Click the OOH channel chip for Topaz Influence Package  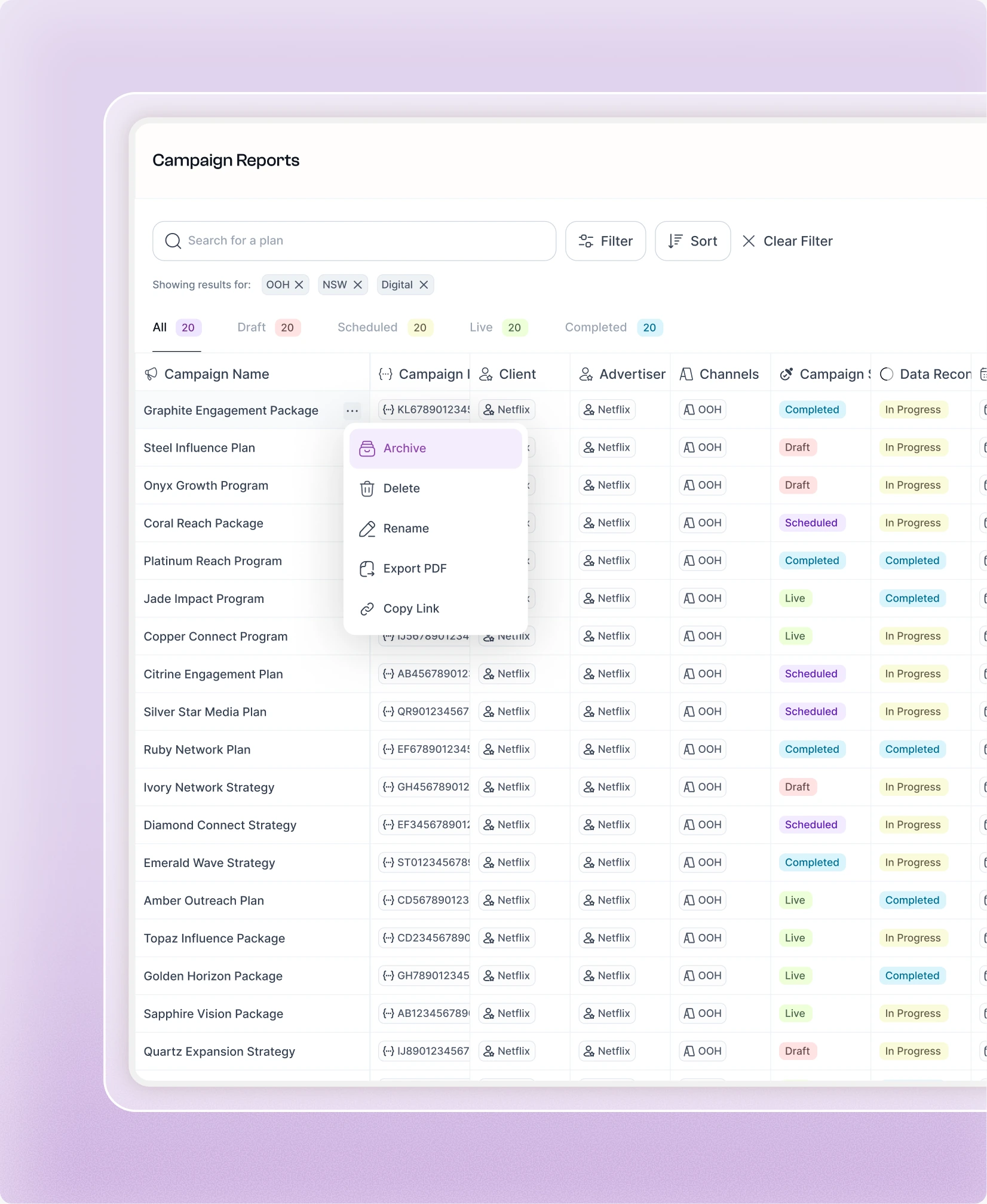click(x=703, y=938)
